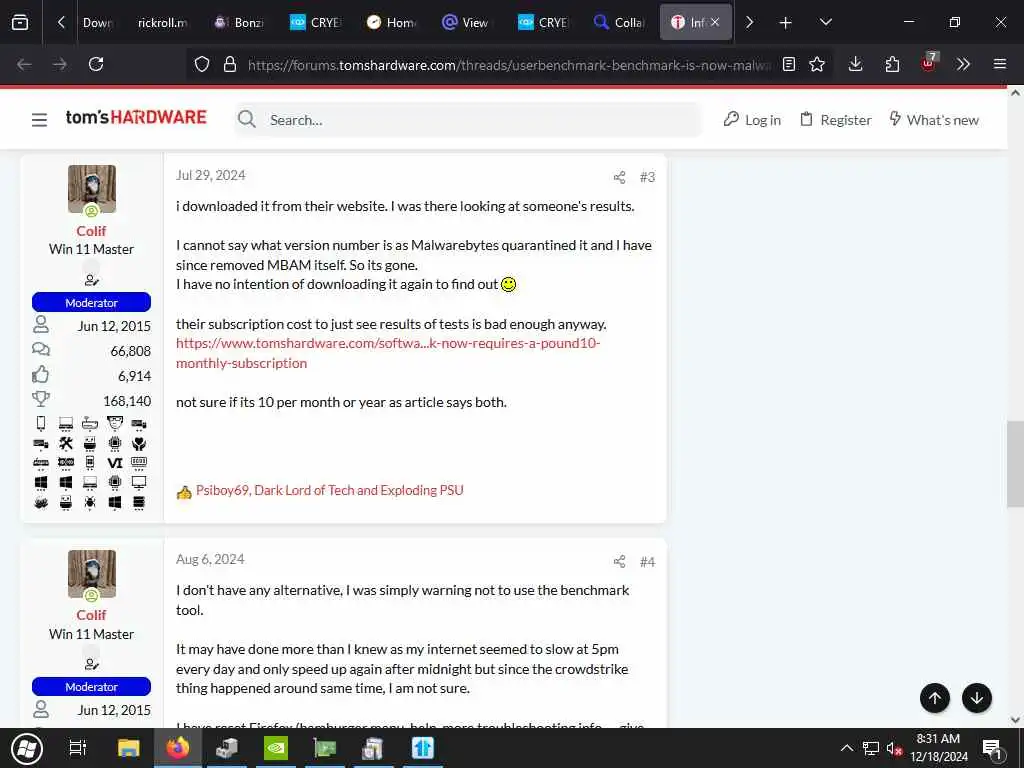
Task: Open the Register link
Action: pos(836,120)
